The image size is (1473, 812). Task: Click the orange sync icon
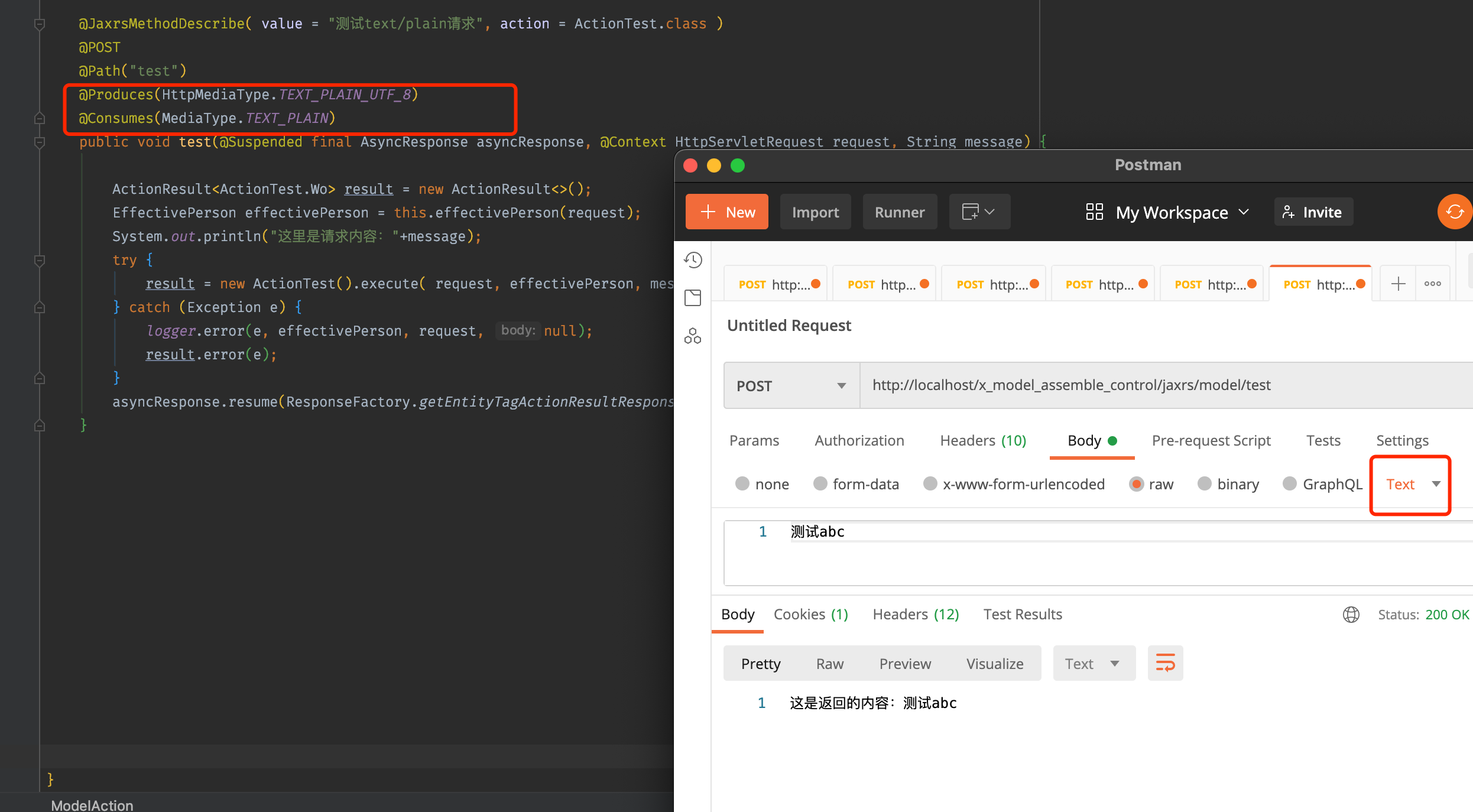pyautogui.click(x=1454, y=212)
